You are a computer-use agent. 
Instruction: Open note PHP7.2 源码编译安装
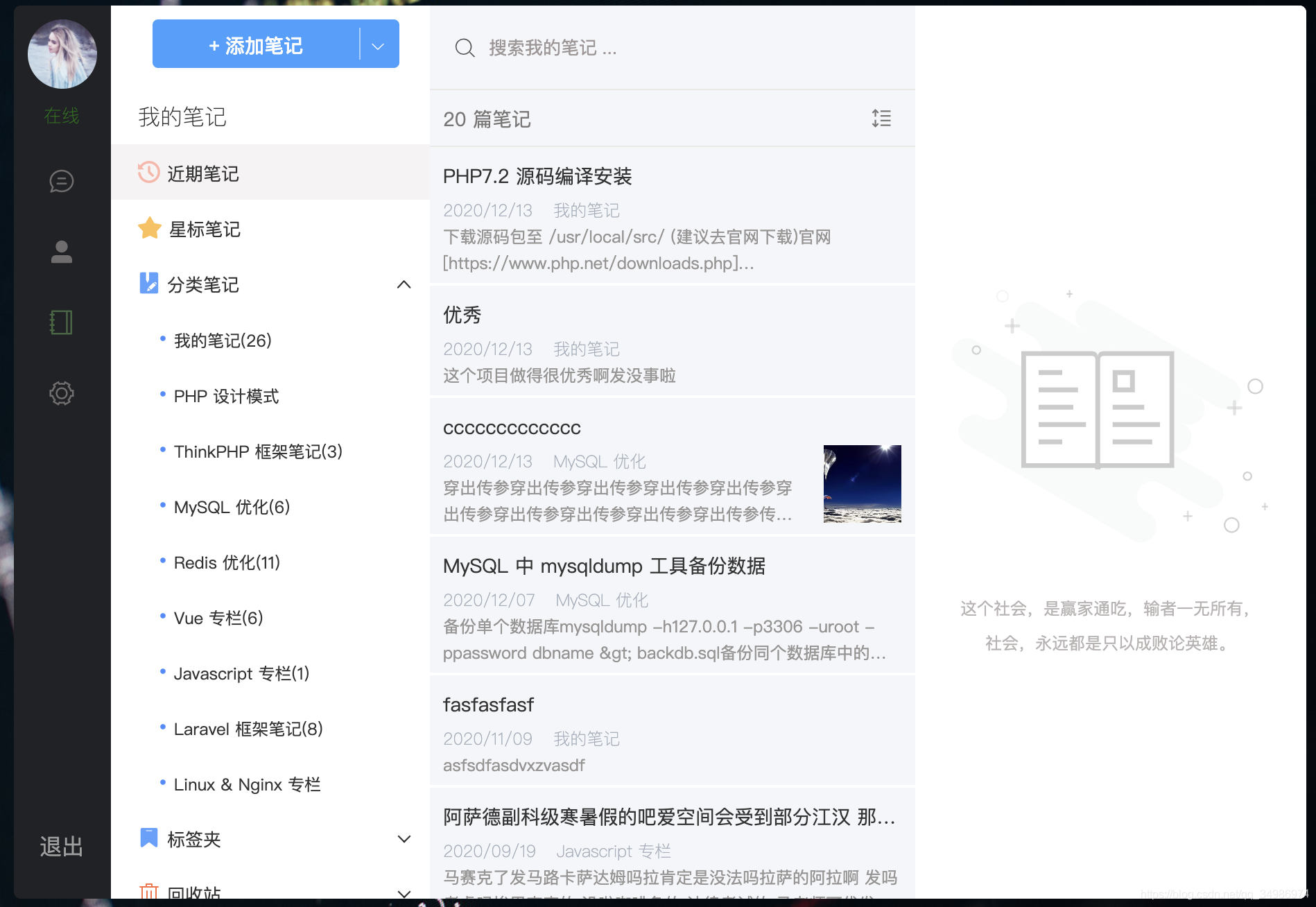click(x=673, y=216)
